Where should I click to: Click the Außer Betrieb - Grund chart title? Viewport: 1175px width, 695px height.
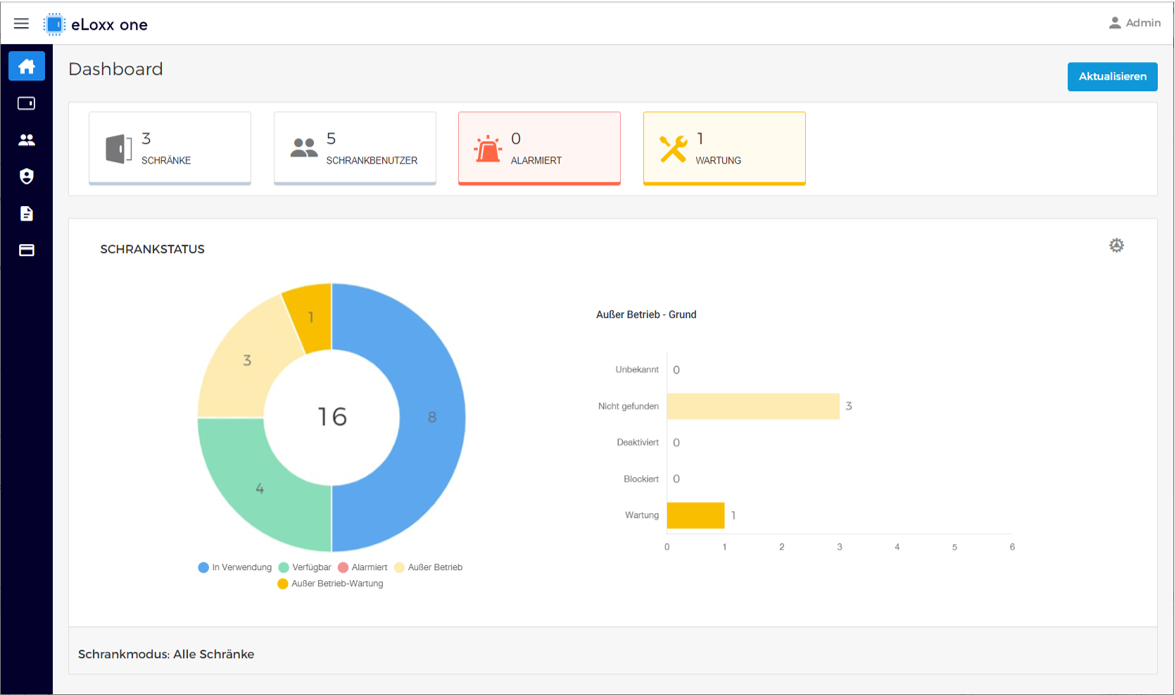click(x=646, y=315)
